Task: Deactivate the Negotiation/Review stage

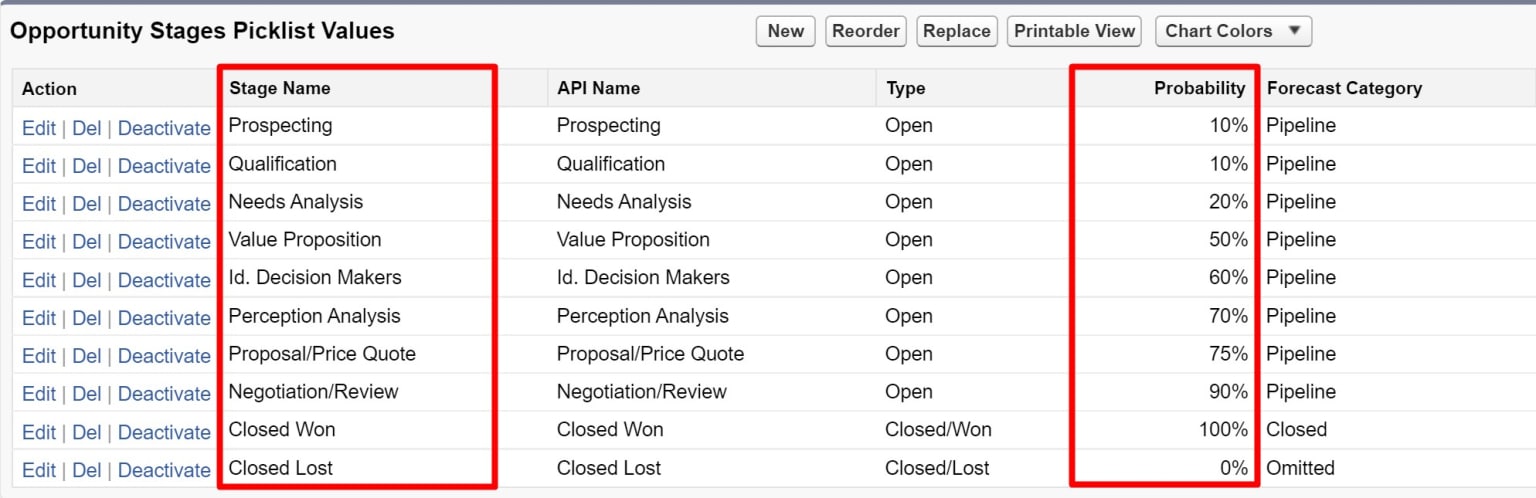Action: (164, 394)
